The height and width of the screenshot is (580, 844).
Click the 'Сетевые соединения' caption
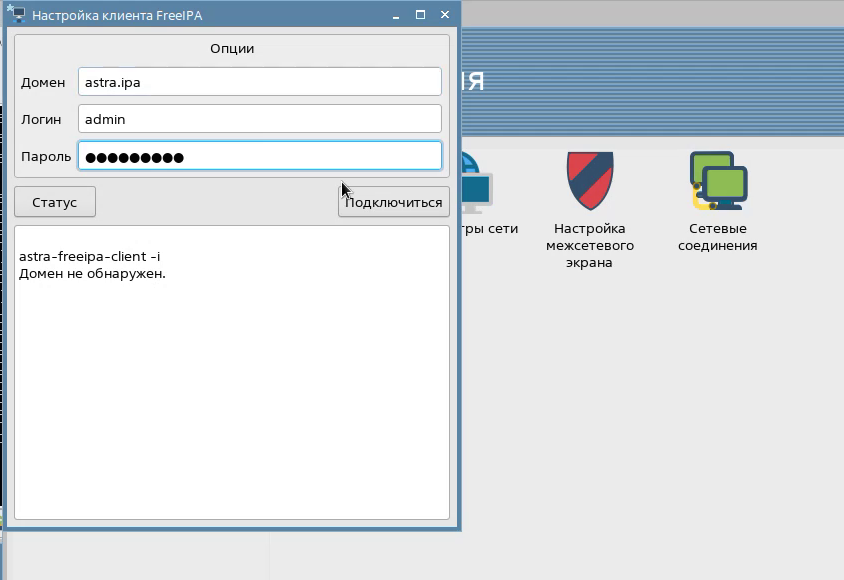(x=718, y=237)
